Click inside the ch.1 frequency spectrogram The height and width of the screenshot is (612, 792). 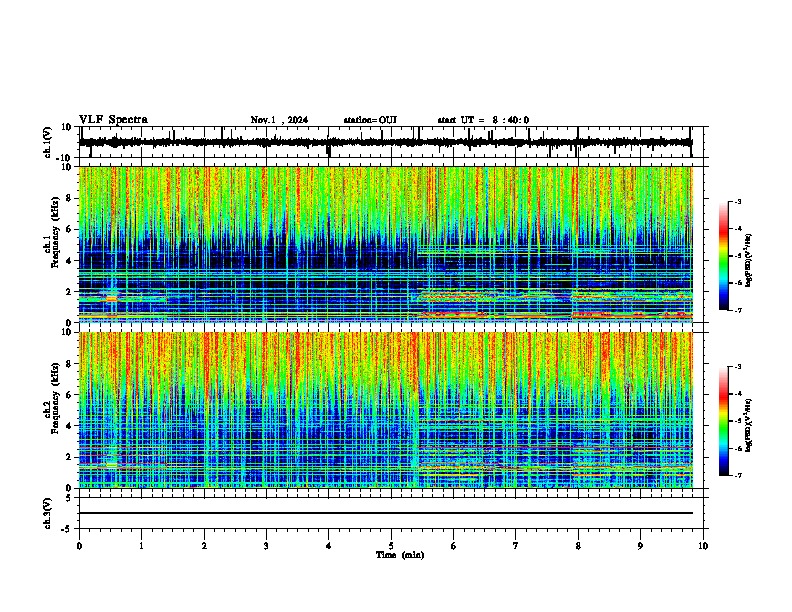pos(385,244)
